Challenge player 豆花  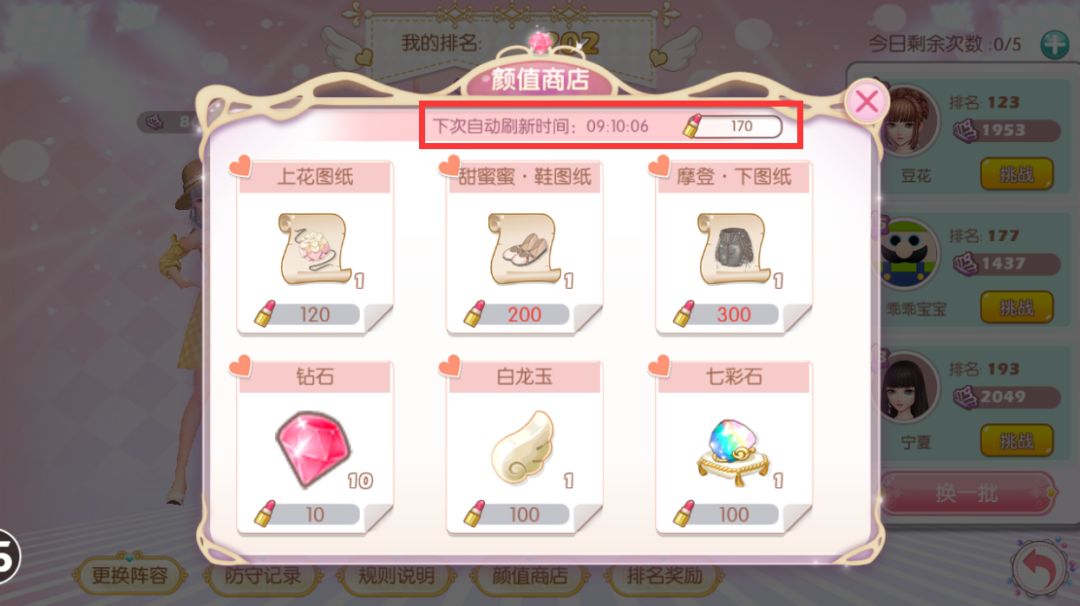coord(1017,174)
